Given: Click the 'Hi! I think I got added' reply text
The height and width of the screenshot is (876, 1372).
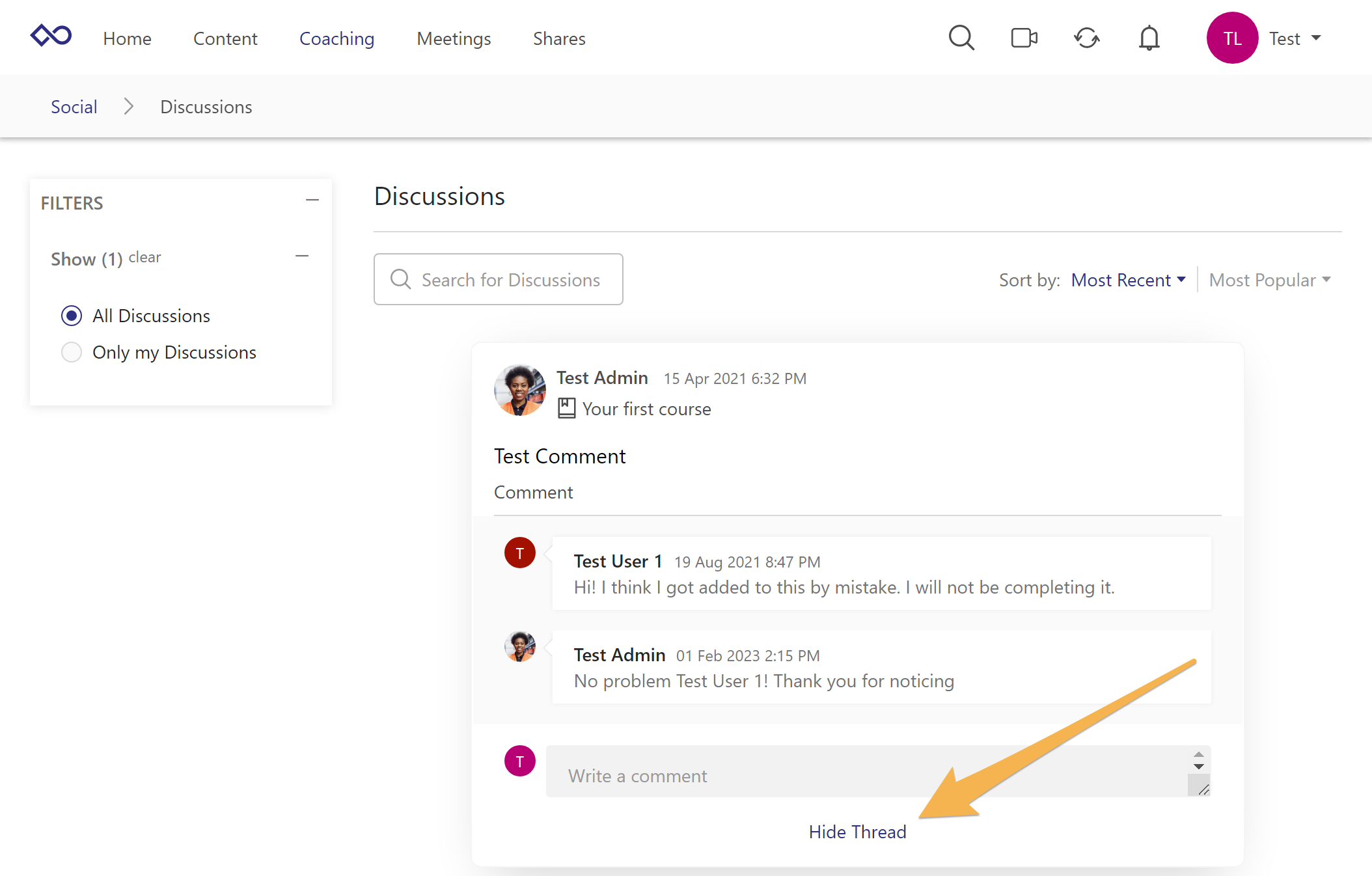Looking at the screenshot, I should click(x=844, y=587).
